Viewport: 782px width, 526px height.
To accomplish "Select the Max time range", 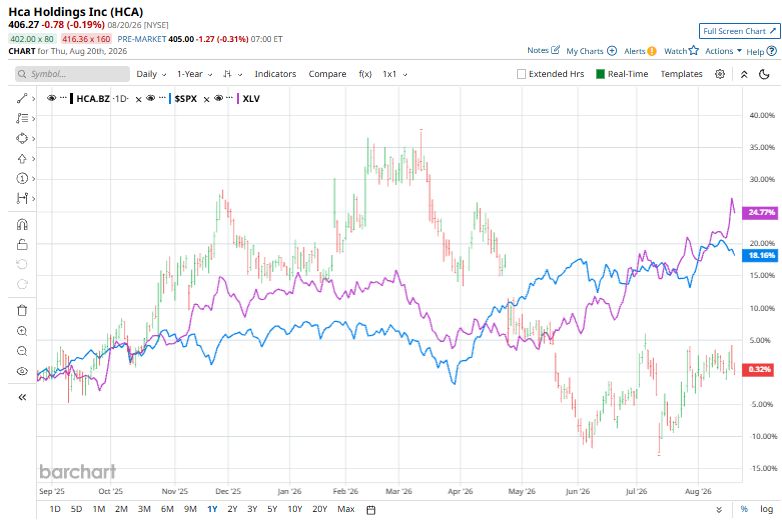I will tap(346, 509).
